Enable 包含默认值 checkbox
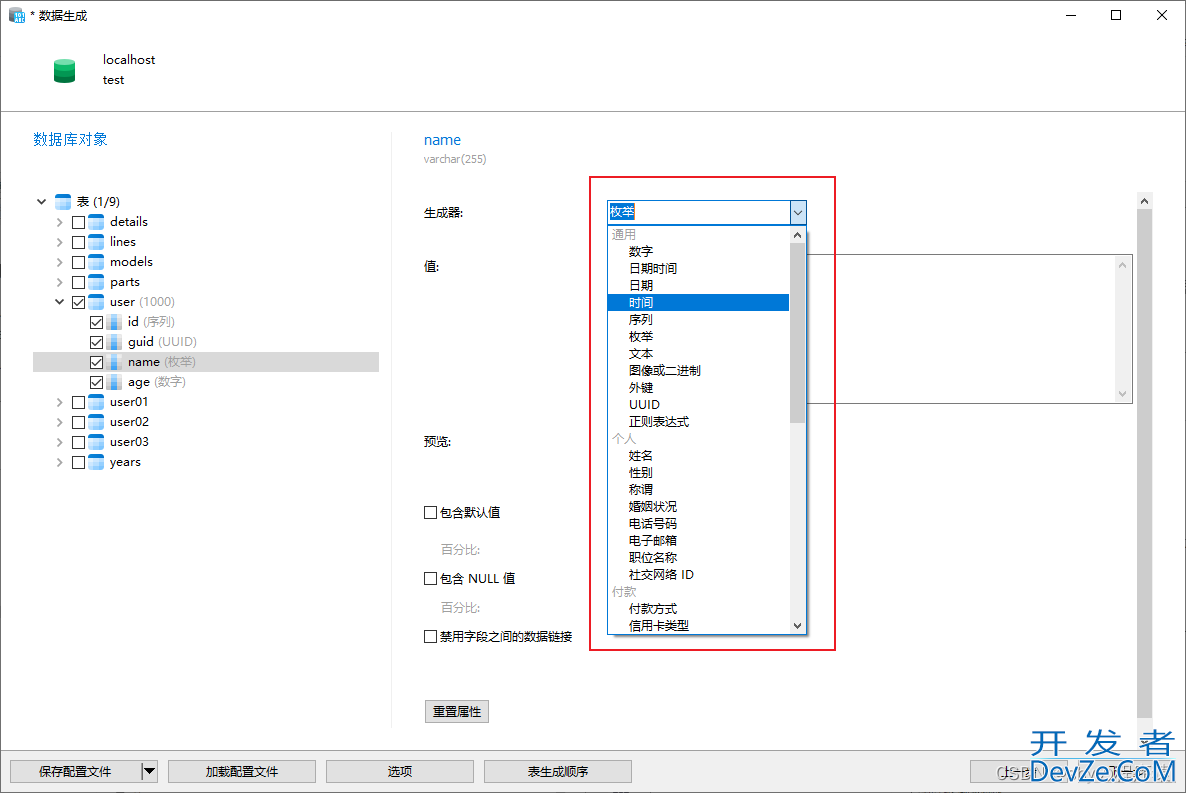This screenshot has width=1186, height=793. click(430, 513)
